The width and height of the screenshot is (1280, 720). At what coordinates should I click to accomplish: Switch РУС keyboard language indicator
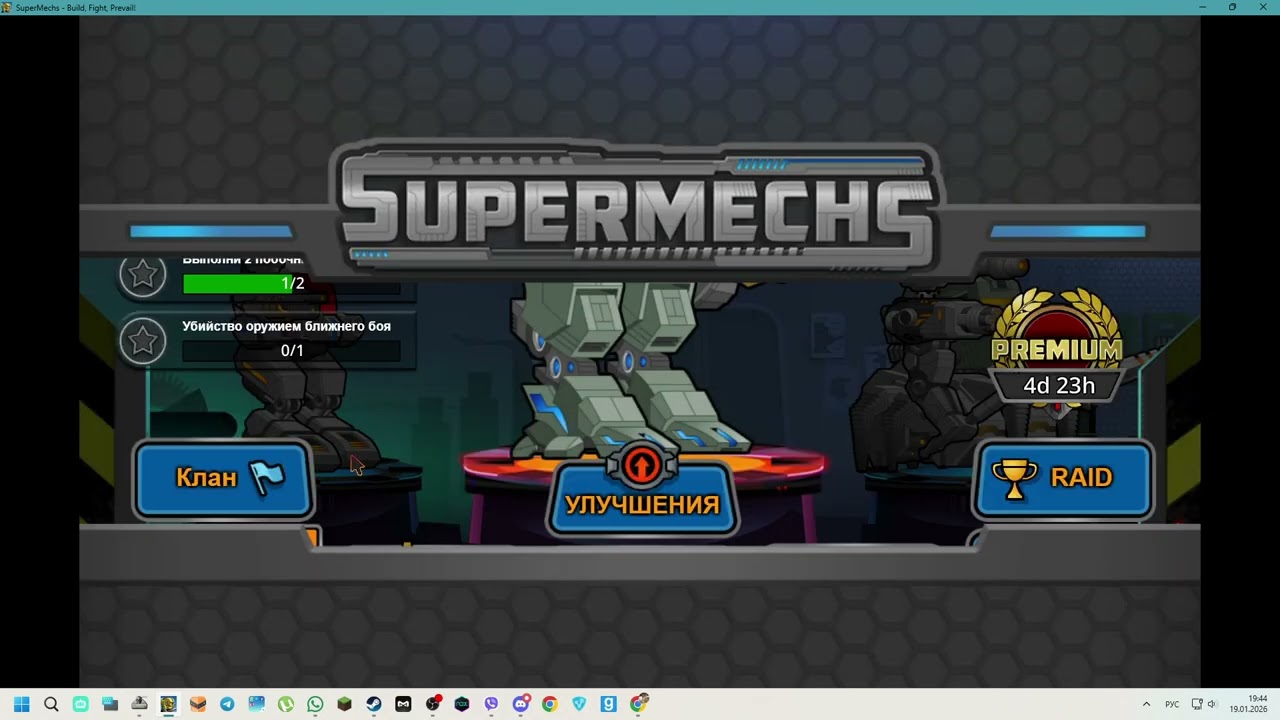point(1171,704)
